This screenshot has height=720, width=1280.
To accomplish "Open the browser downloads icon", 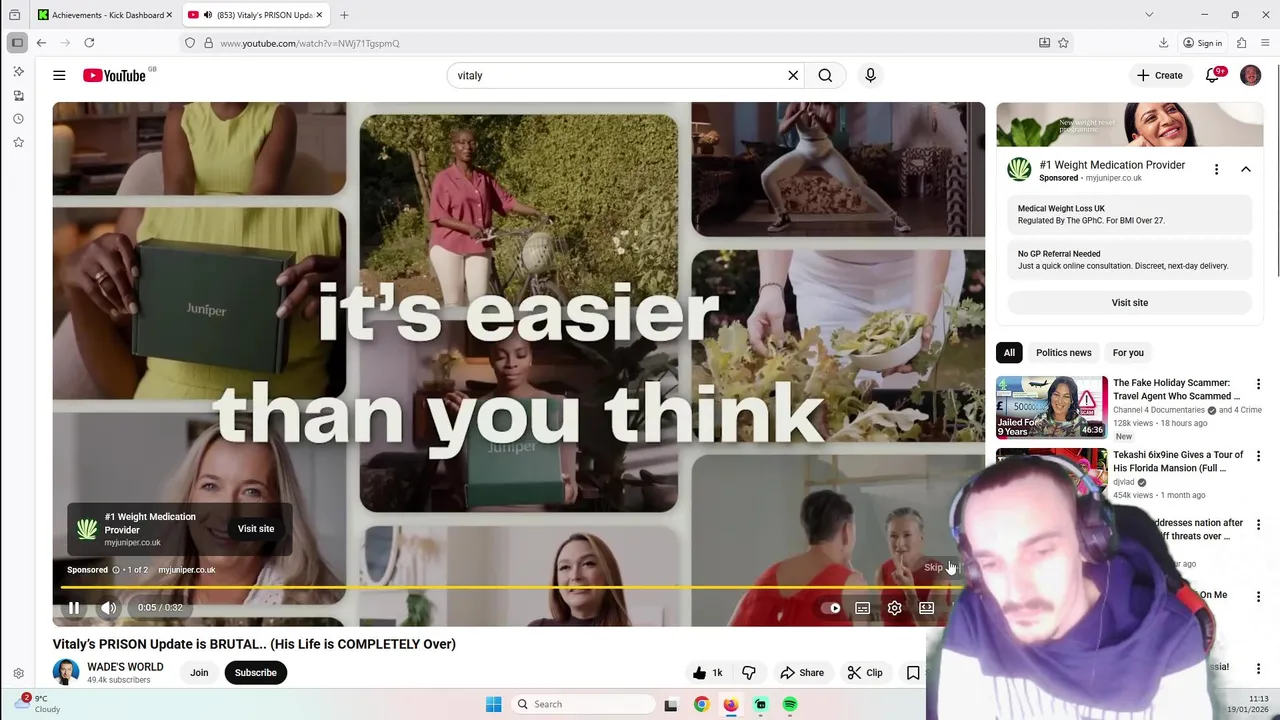I will [1164, 43].
